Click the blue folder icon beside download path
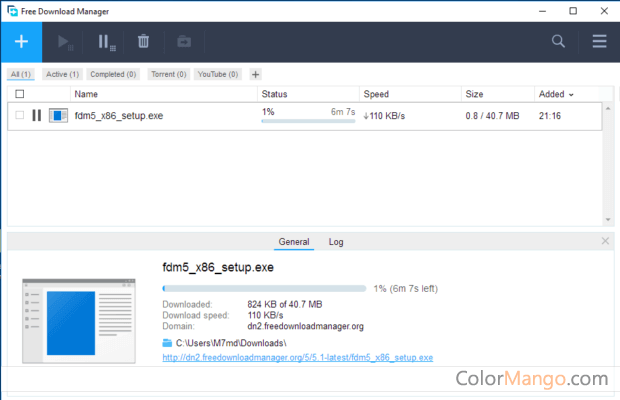This screenshot has width=620, height=400. (167, 343)
